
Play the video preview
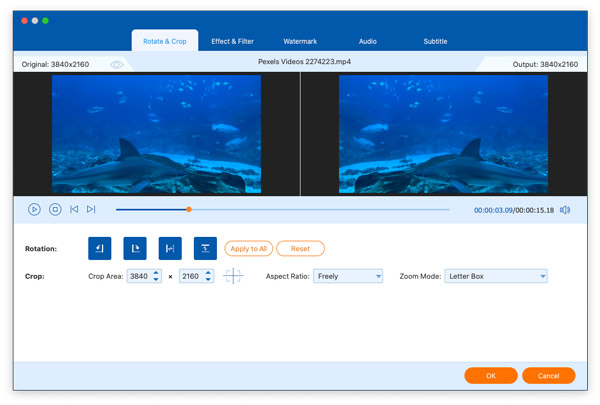(34, 209)
